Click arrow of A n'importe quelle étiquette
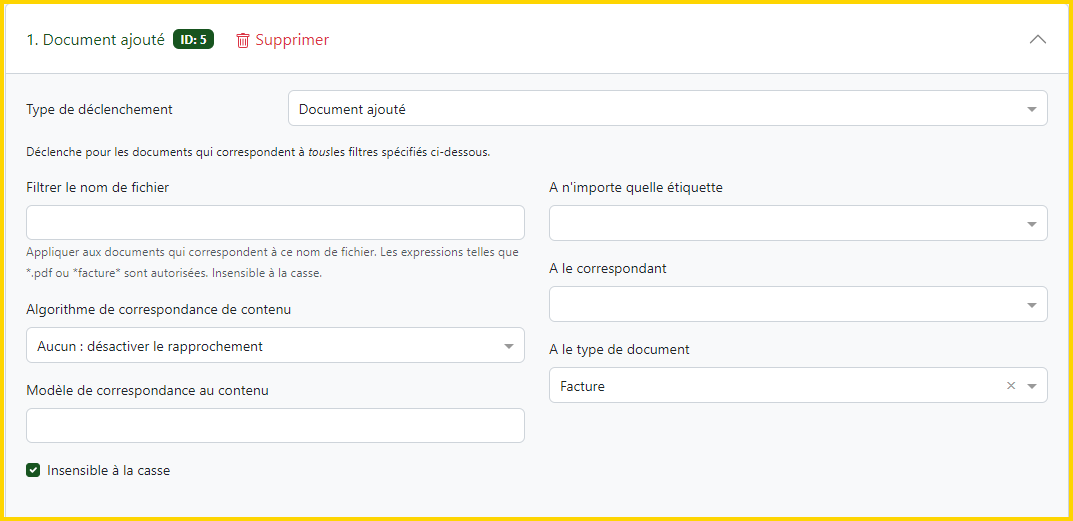The height and width of the screenshot is (521, 1073). coord(1032,224)
